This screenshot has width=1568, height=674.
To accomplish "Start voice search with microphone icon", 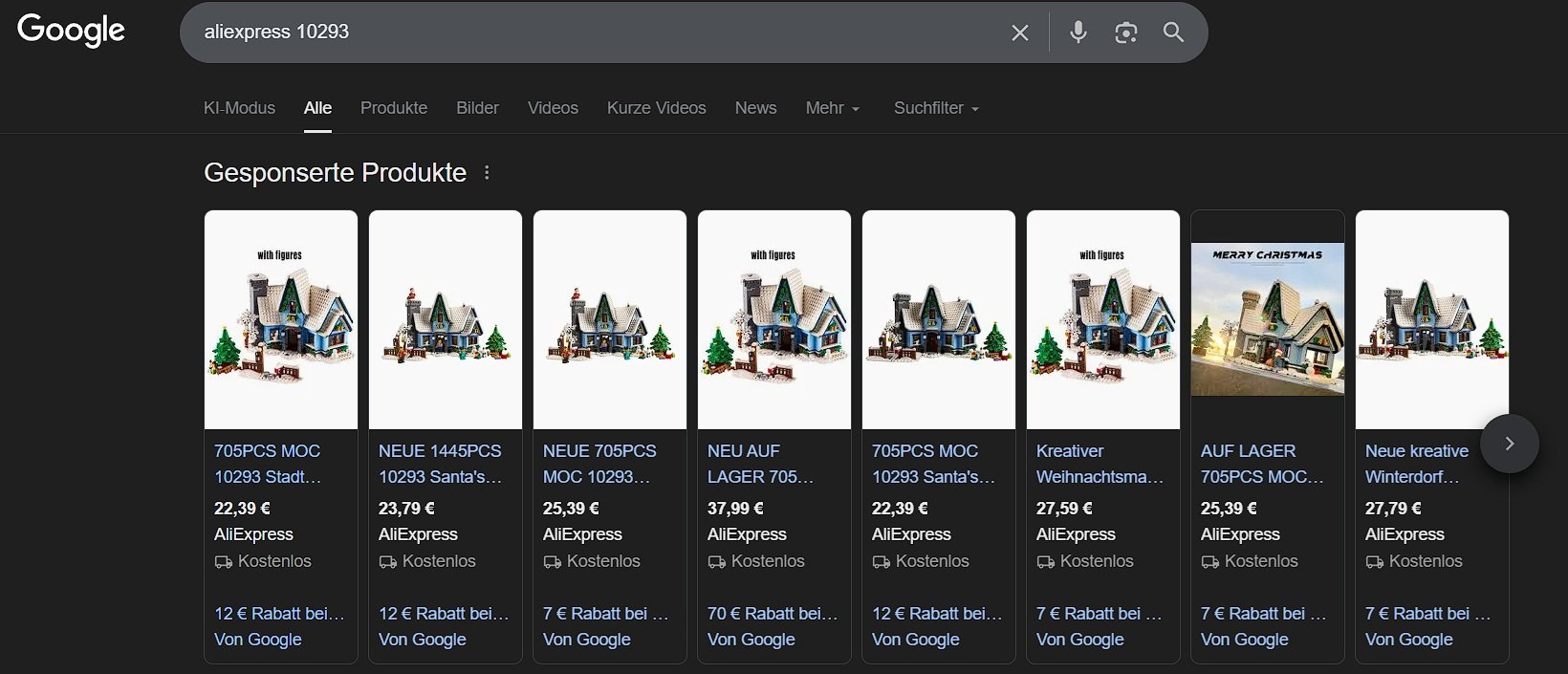I will 1078,33.
